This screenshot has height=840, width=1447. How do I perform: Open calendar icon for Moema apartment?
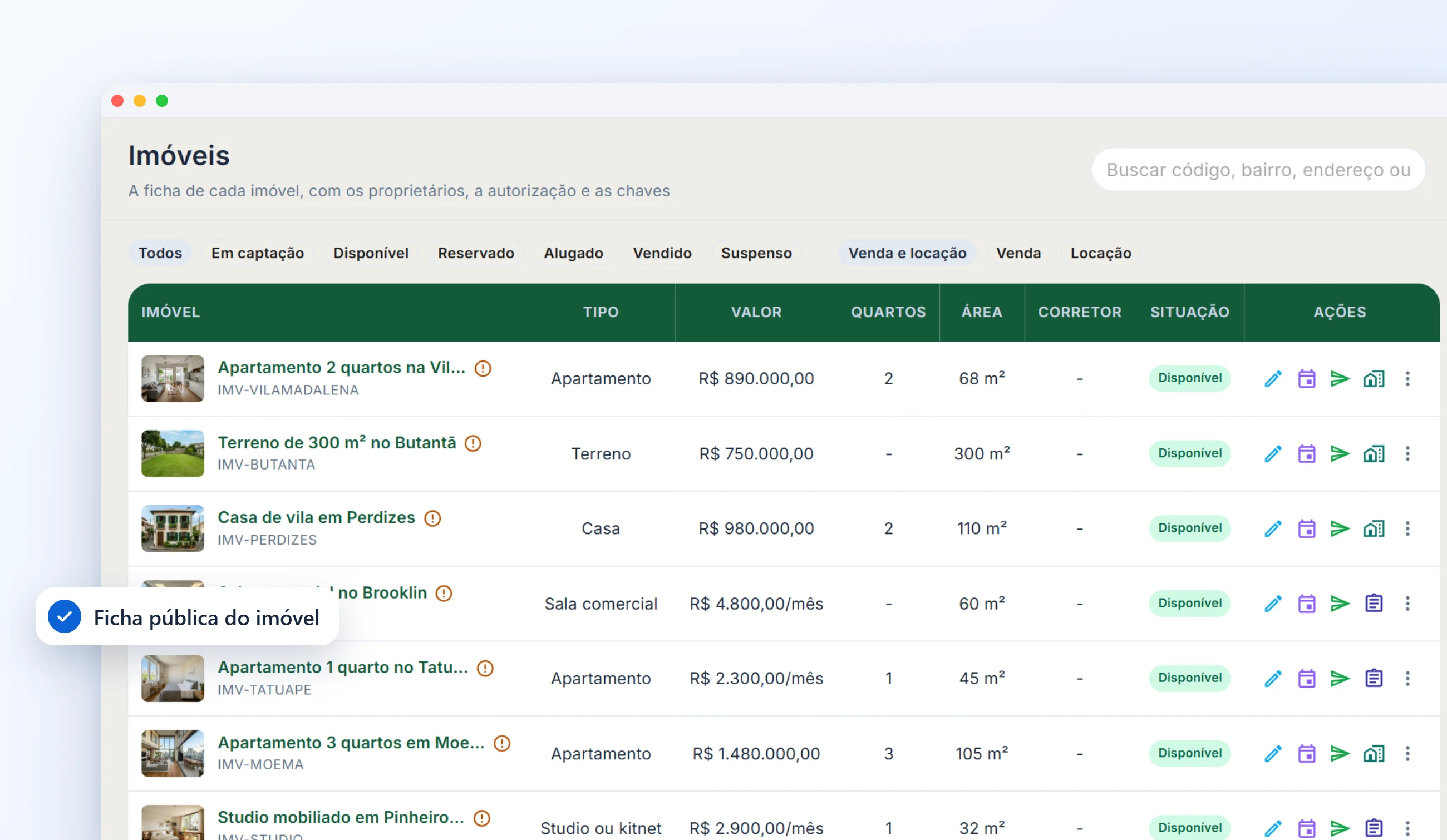(1306, 753)
